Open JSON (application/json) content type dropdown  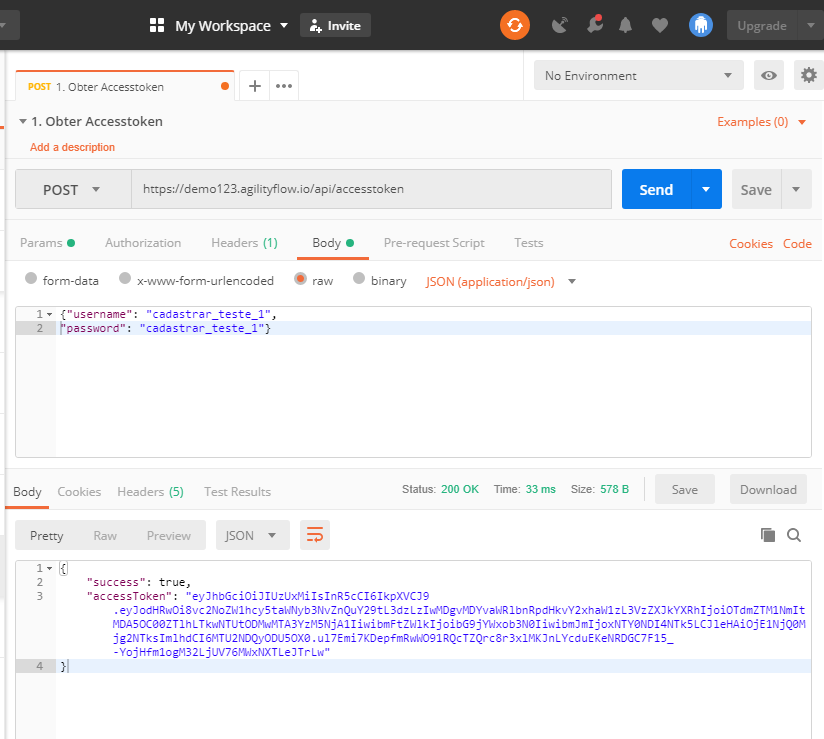click(x=501, y=282)
